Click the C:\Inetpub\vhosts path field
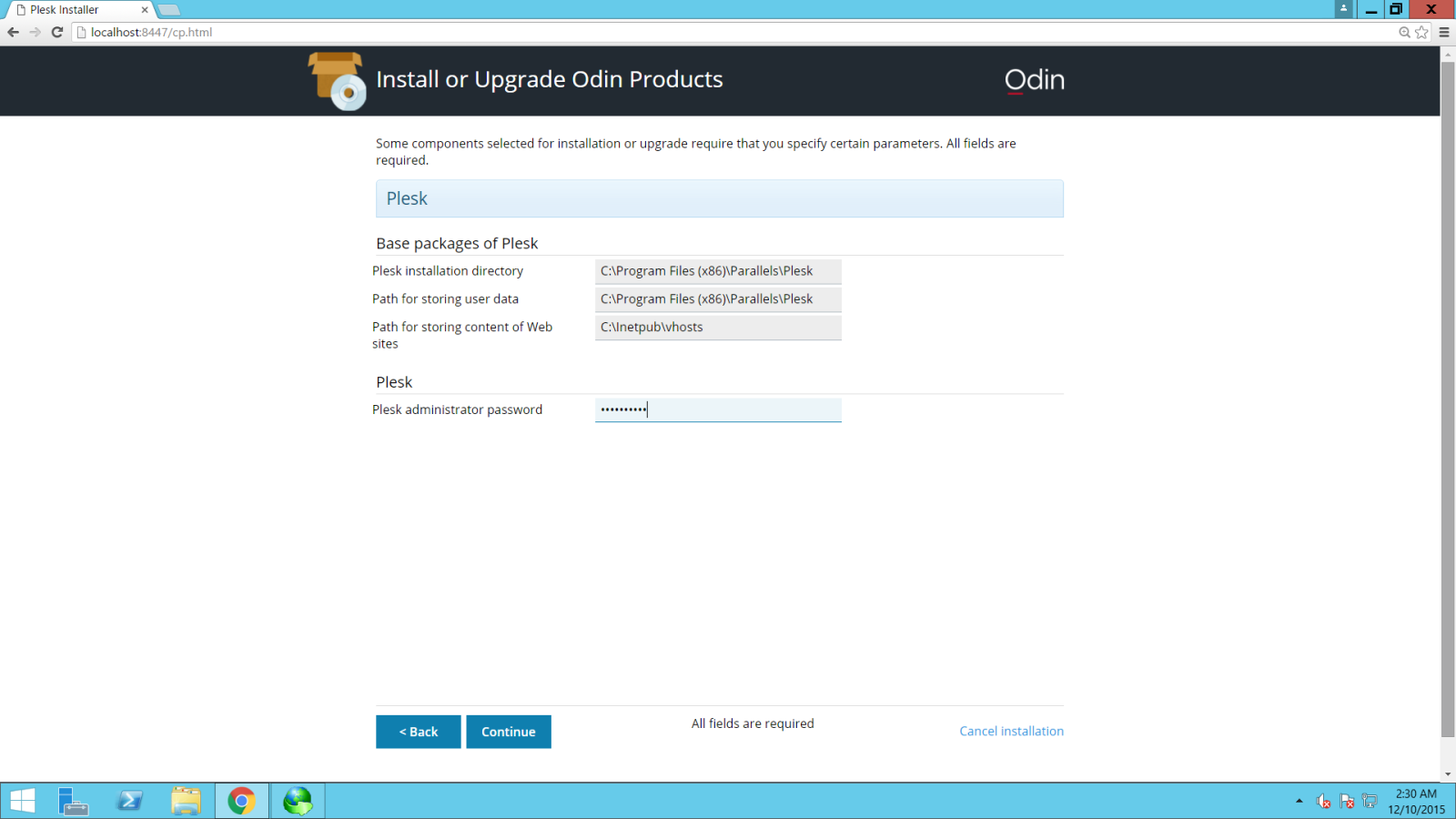Image resolution: width=1456 pixels, height=819 pixels. pos(718,328)
